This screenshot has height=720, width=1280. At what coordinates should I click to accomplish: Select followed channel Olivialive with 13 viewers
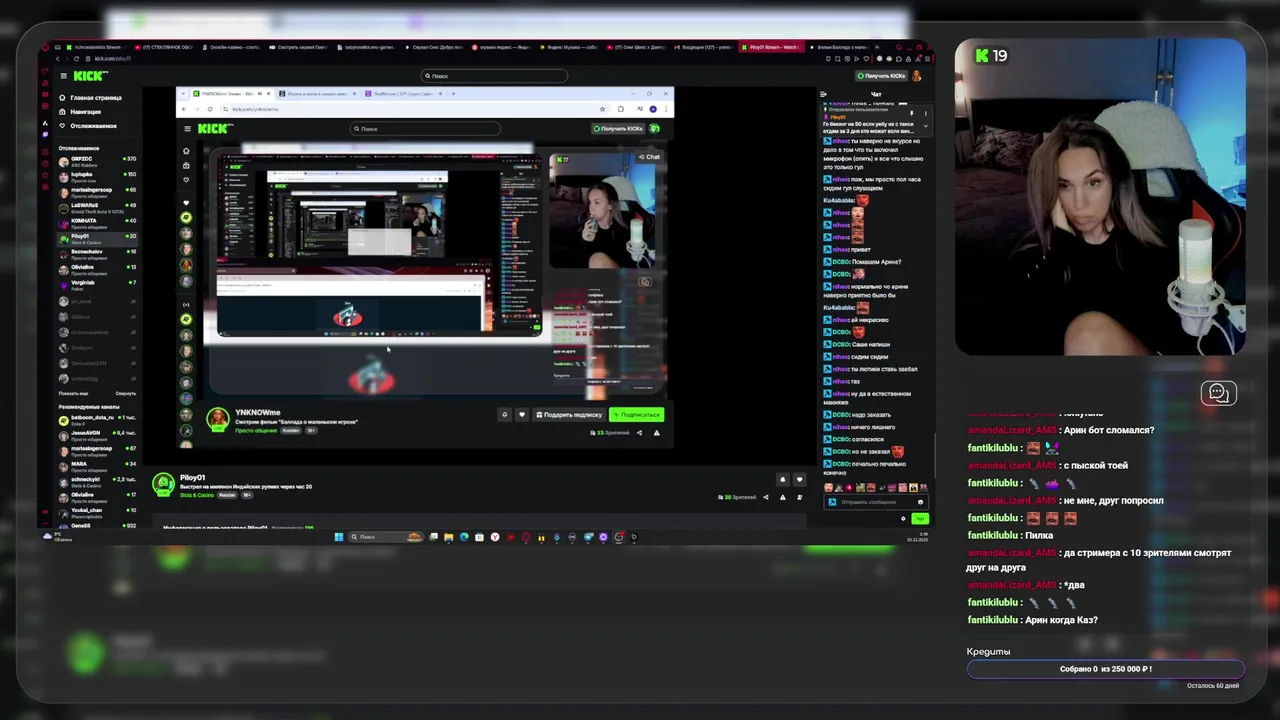(97, 268)
